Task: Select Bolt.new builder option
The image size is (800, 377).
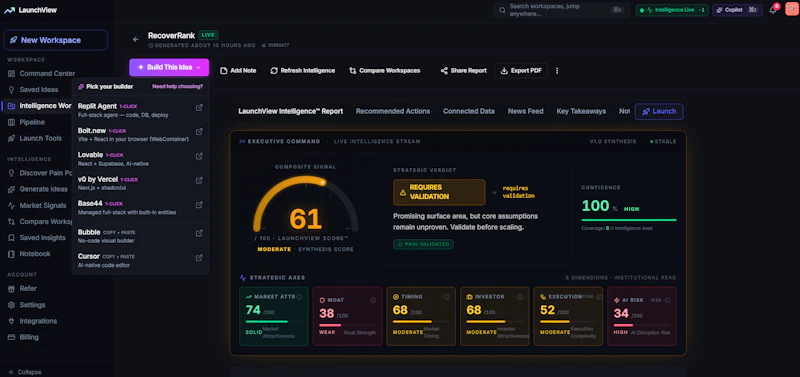Action: (x=140, y=135)
